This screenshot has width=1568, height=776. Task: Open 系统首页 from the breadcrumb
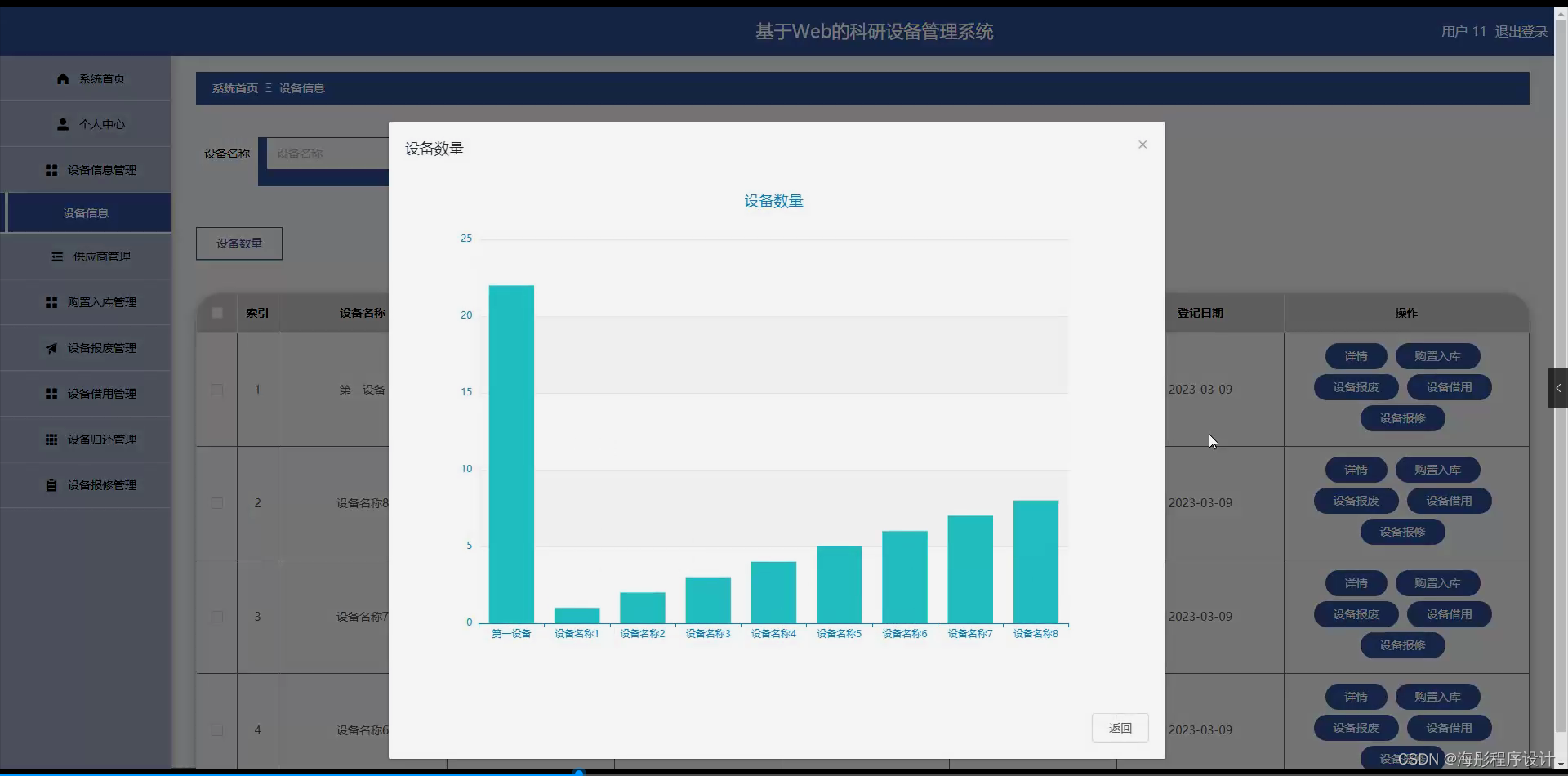click(234, 87)
